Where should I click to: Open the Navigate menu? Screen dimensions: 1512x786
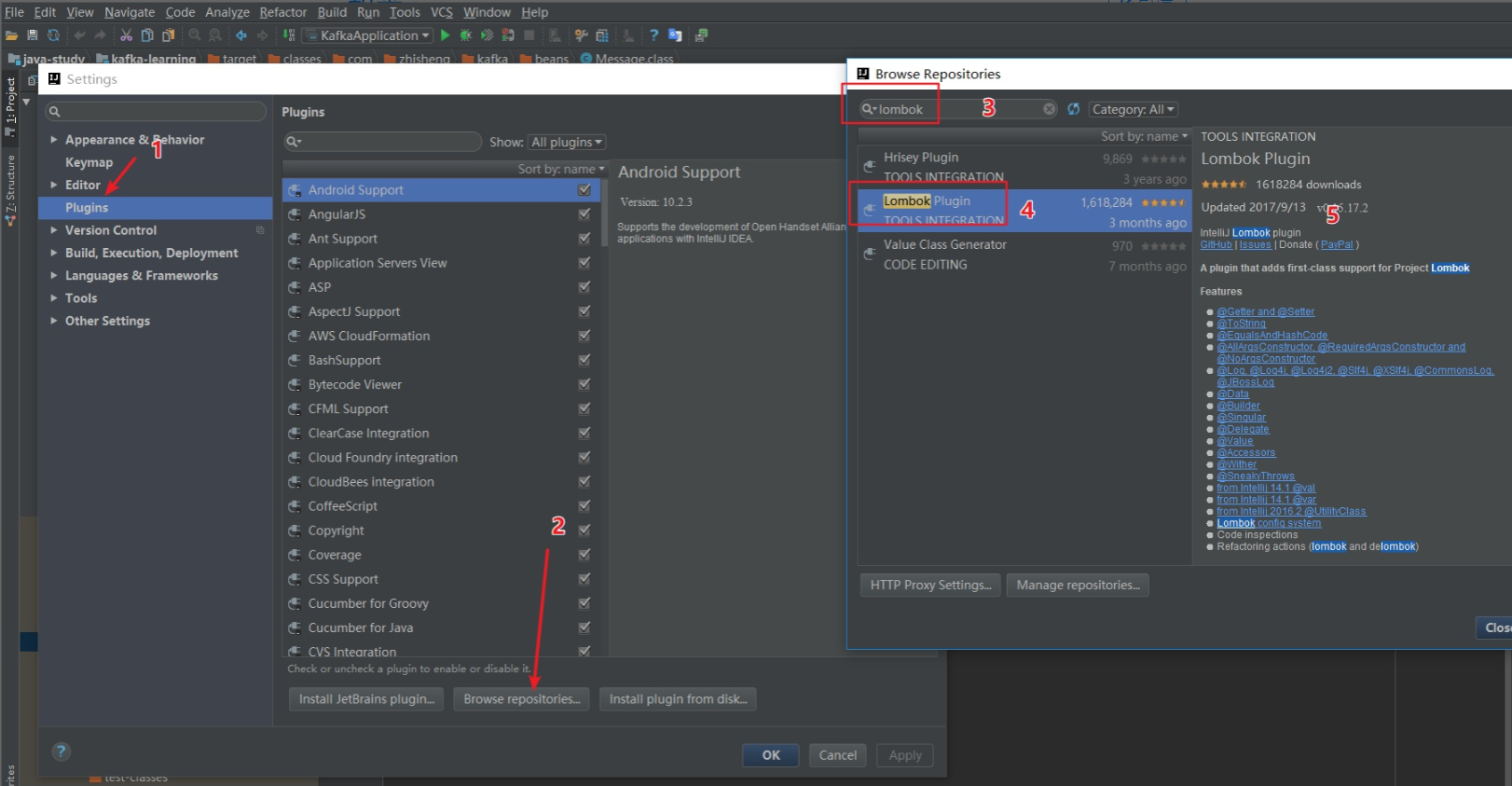point(130,12)
